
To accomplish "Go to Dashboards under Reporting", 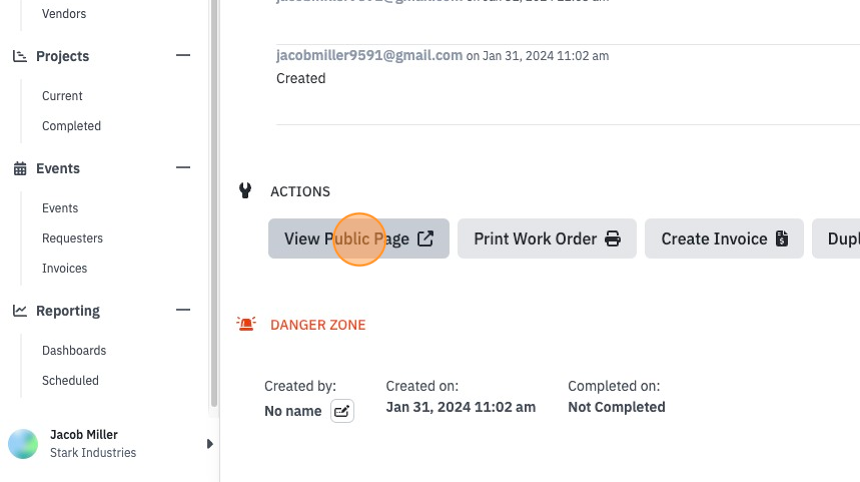I will (74, 350).
